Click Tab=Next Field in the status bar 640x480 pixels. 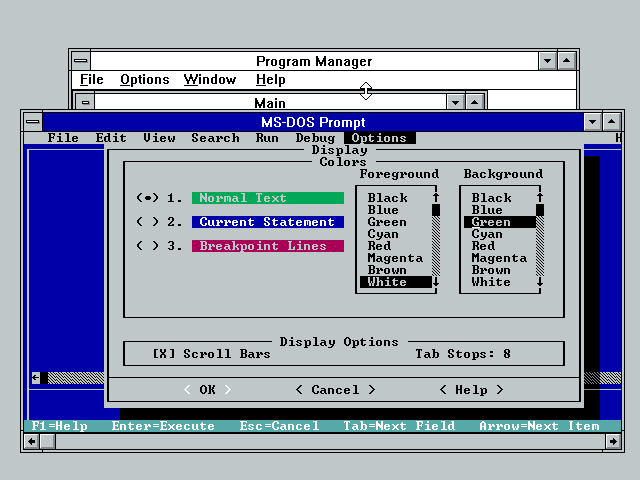399,426
